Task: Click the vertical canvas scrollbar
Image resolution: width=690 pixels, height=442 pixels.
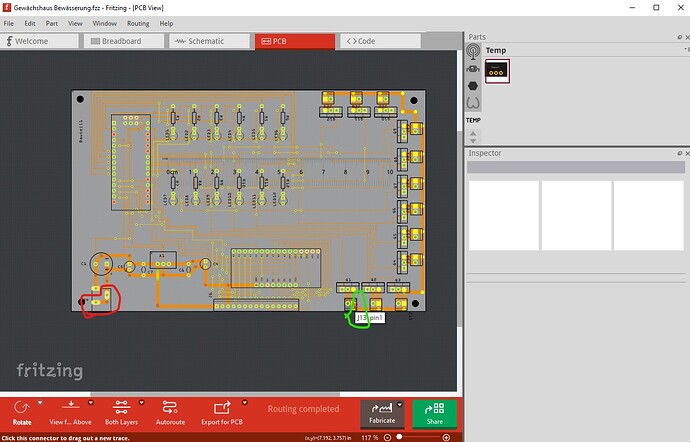Action: coord(460,228)
